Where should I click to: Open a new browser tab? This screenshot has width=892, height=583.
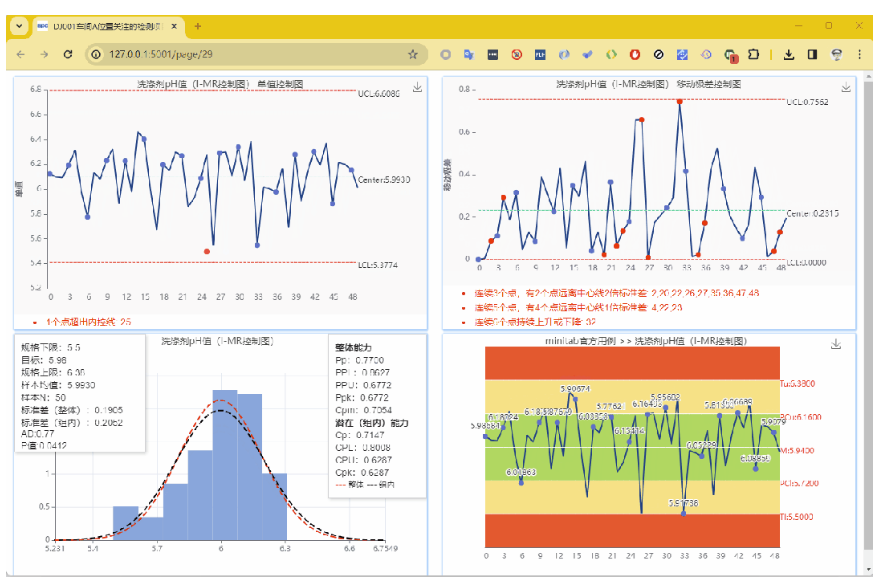click(198, 26)
